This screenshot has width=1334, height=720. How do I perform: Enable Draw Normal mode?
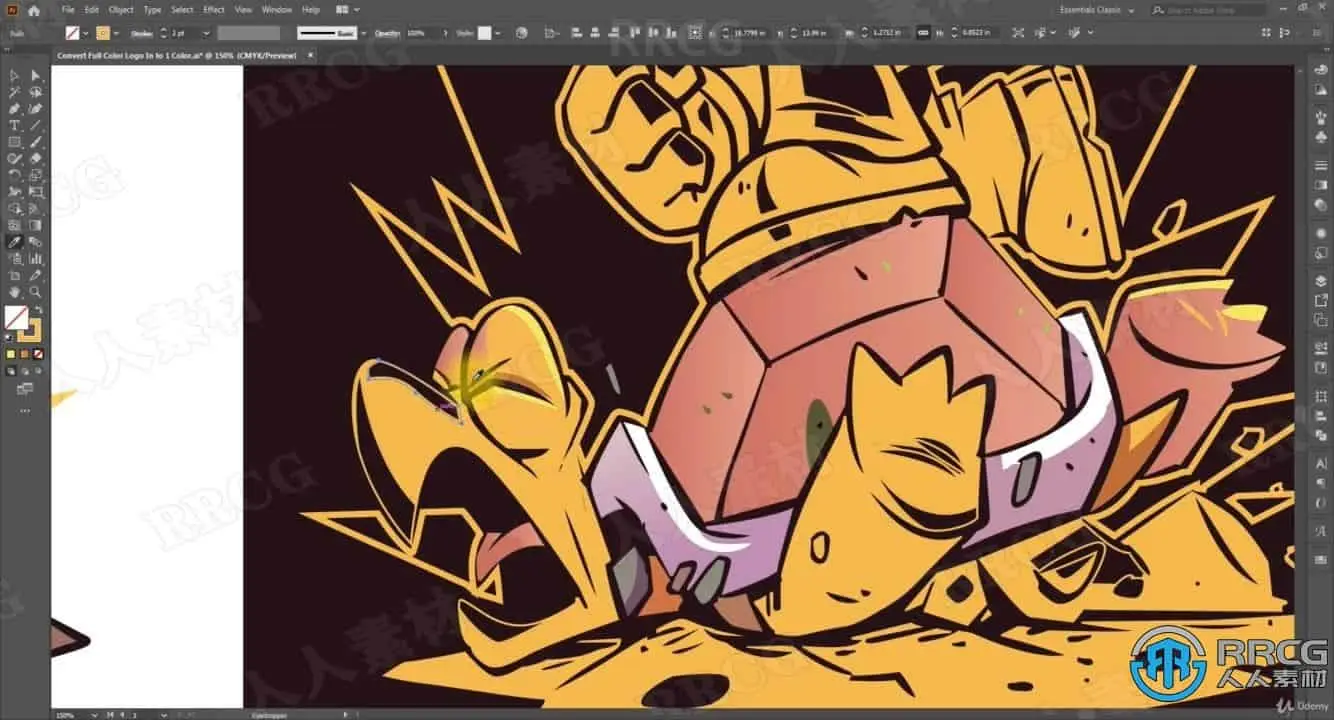pyautogui.click(x=11, y=371)
